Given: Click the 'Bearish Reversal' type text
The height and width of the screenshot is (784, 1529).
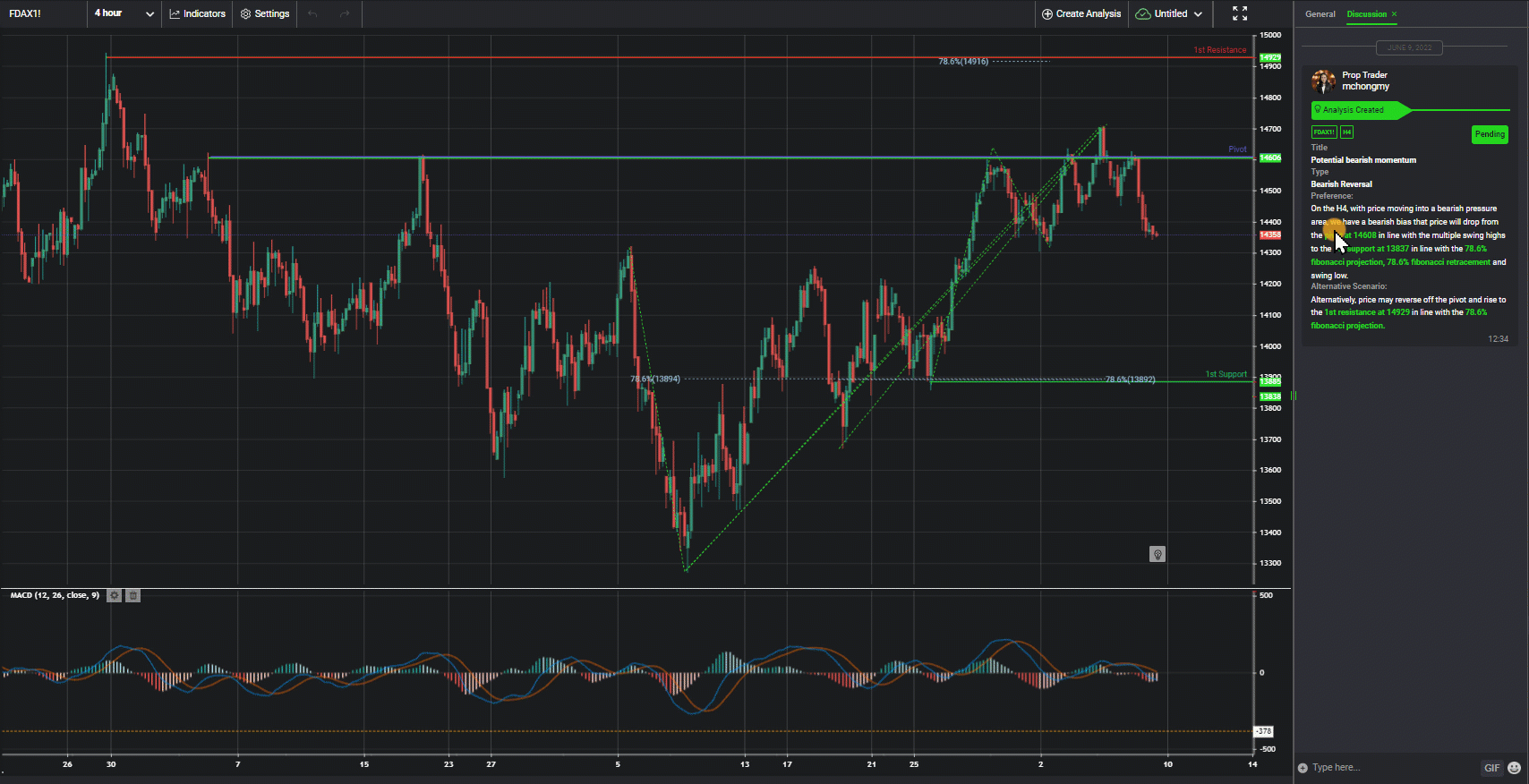Looking at the screenshot, I should 1341,184.
